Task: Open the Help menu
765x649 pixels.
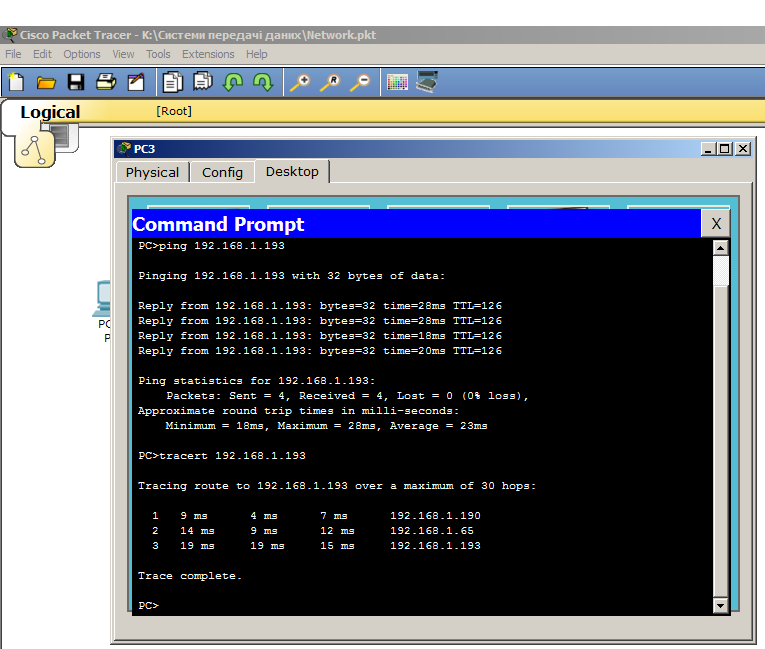Action: pyautogui.click(x=257, y=54)
